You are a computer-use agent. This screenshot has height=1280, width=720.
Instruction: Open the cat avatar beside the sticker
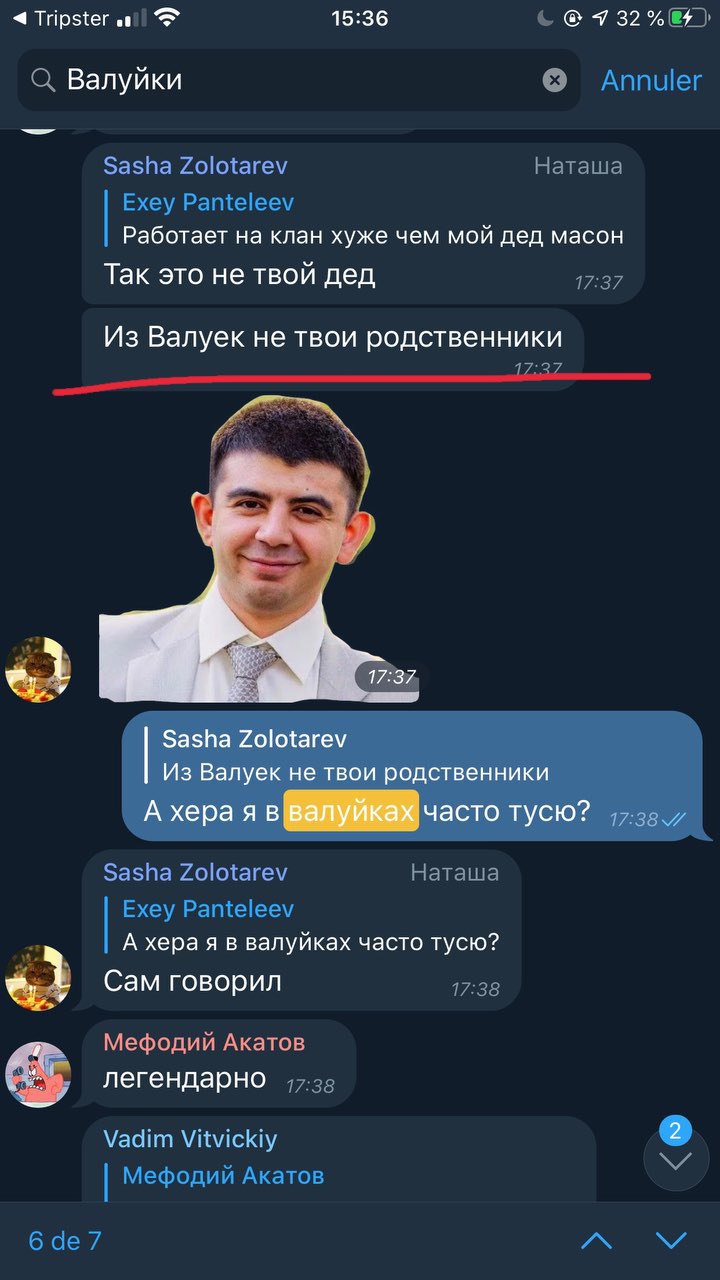click(38, 669)
